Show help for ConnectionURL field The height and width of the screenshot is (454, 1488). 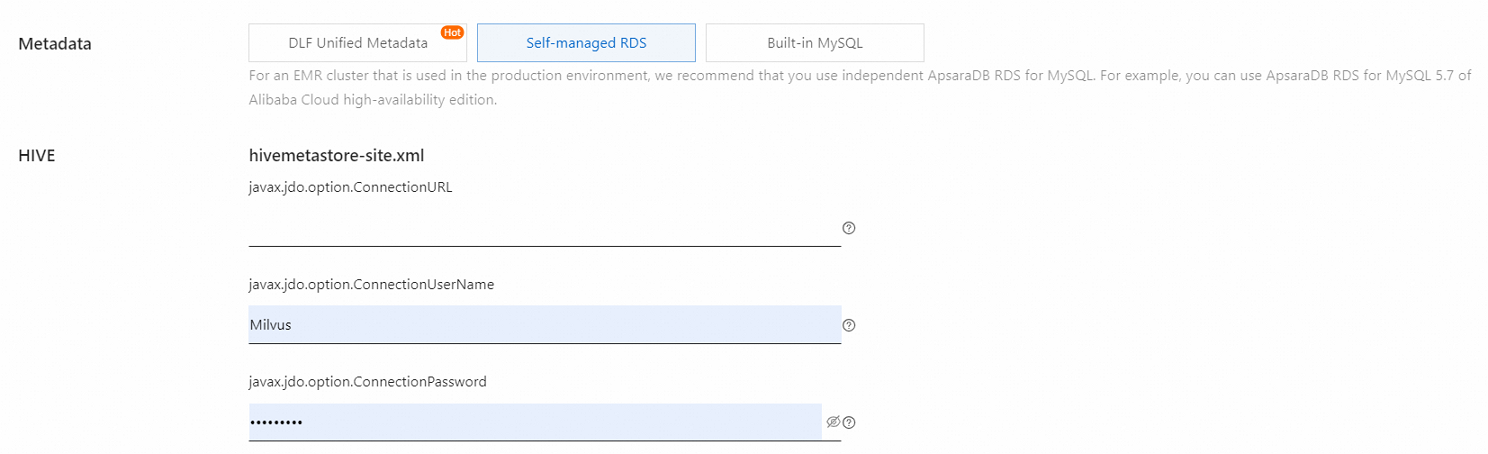(849, 228)
